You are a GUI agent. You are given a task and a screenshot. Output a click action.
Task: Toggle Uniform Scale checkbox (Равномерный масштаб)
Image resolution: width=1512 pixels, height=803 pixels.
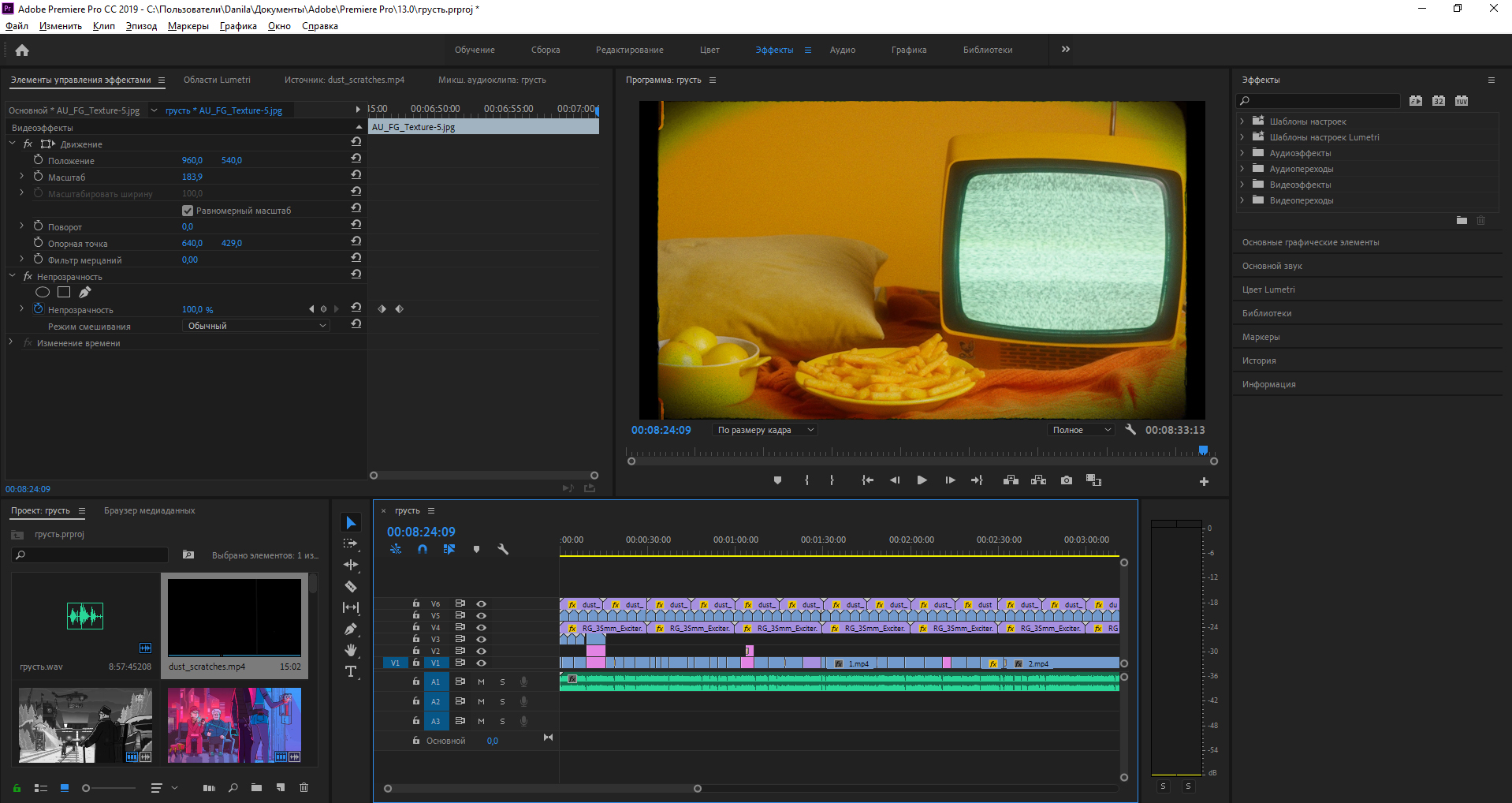pos(188,211)
